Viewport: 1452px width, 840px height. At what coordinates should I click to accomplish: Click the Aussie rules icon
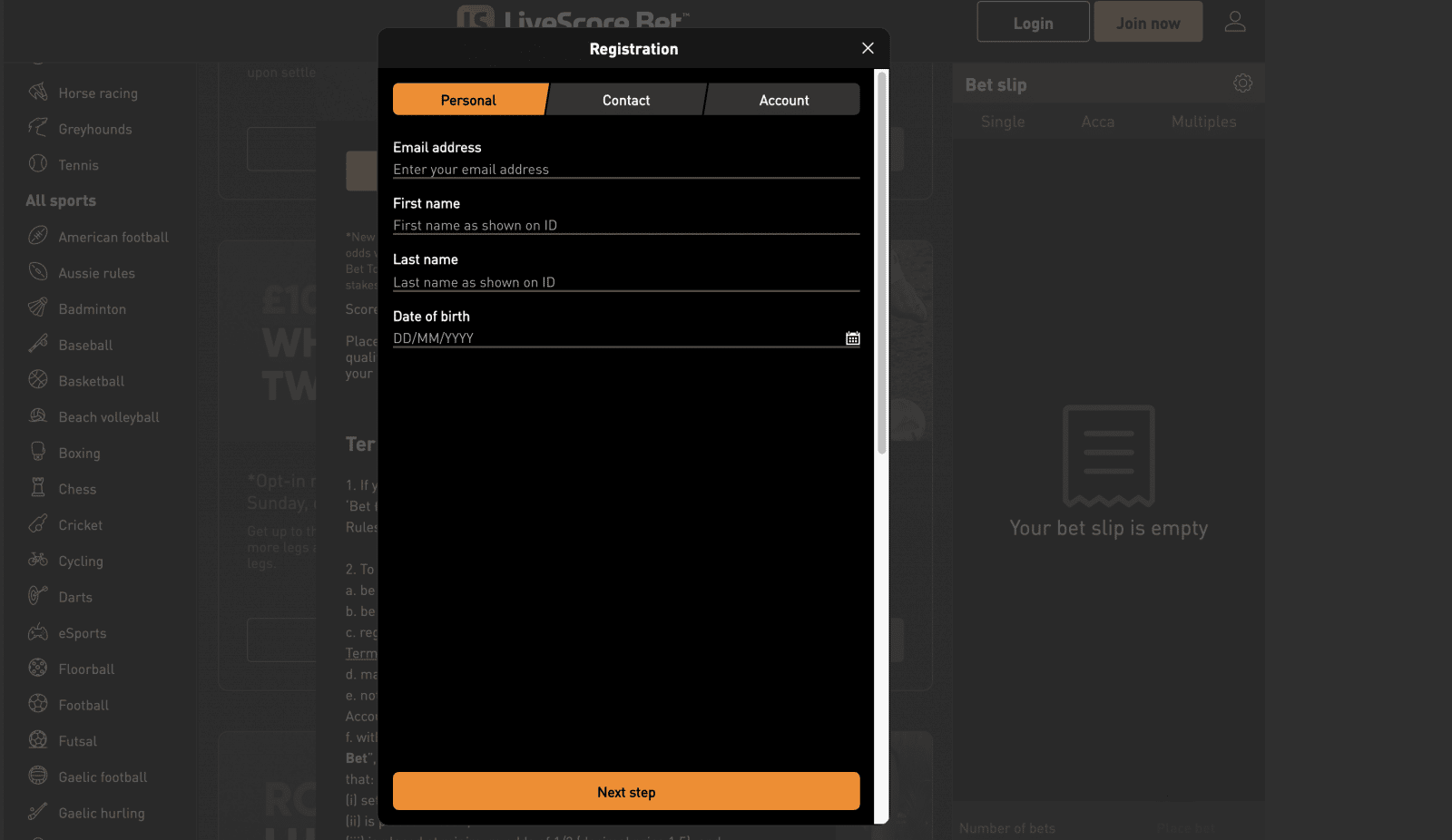38,272
